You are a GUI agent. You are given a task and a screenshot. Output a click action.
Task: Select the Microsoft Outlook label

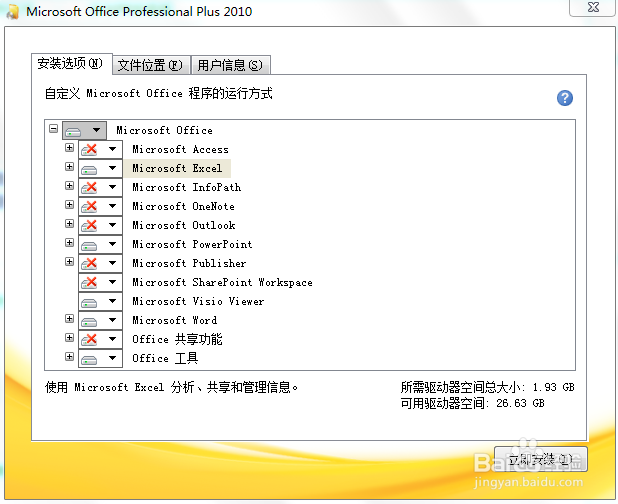click(x=184, y=225)
